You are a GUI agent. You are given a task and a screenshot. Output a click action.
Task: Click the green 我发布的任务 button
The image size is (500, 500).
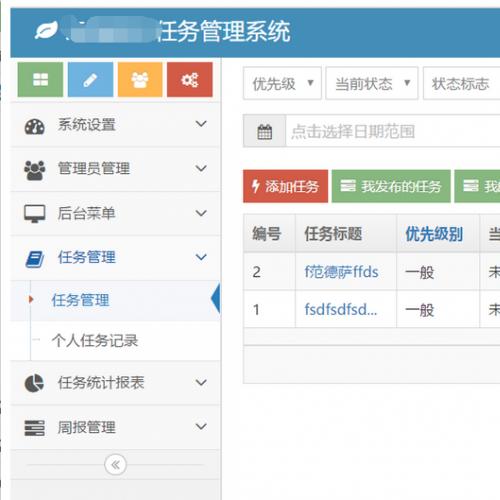coord(391,186)
